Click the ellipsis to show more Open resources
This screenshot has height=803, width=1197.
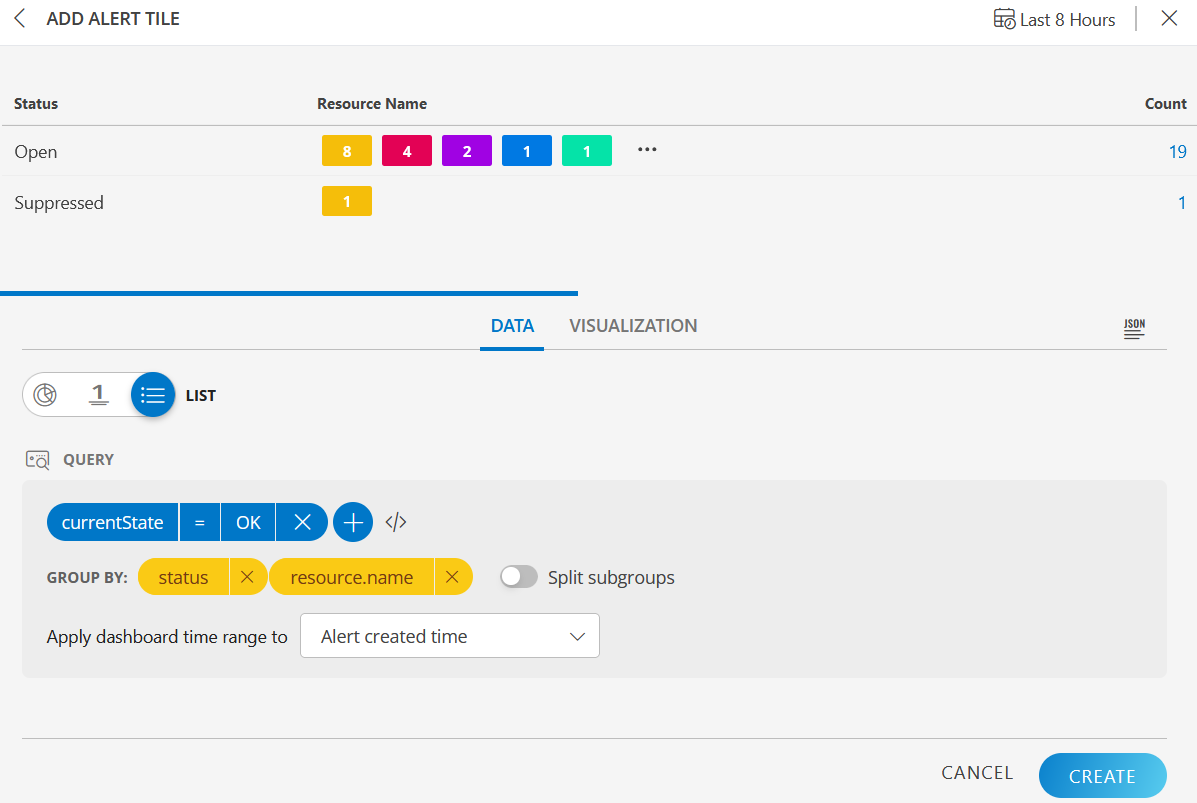(646, 150)
